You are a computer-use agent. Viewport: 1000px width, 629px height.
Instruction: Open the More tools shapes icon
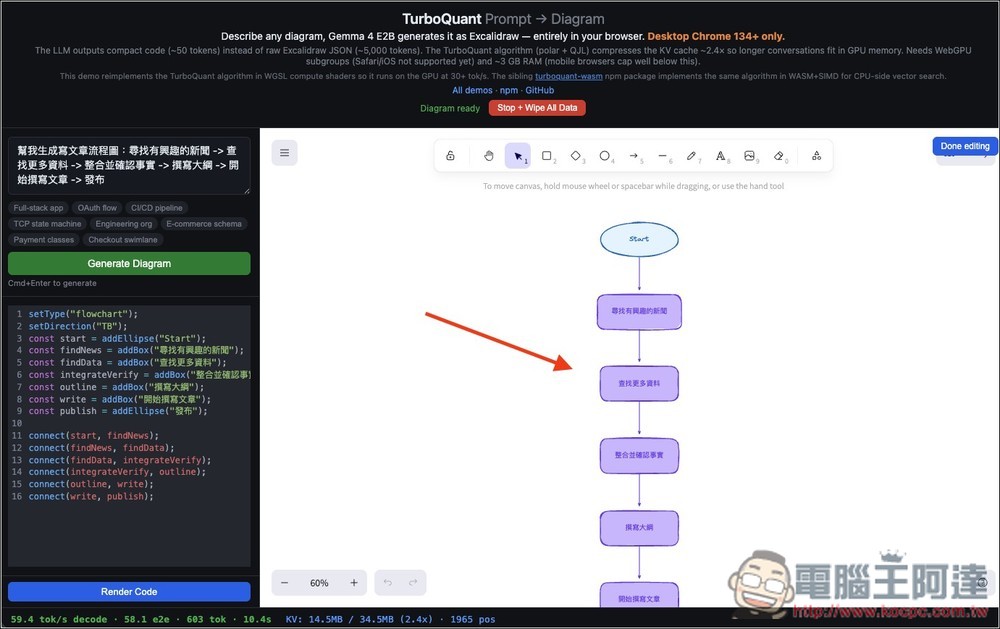[x=816, y=156]
